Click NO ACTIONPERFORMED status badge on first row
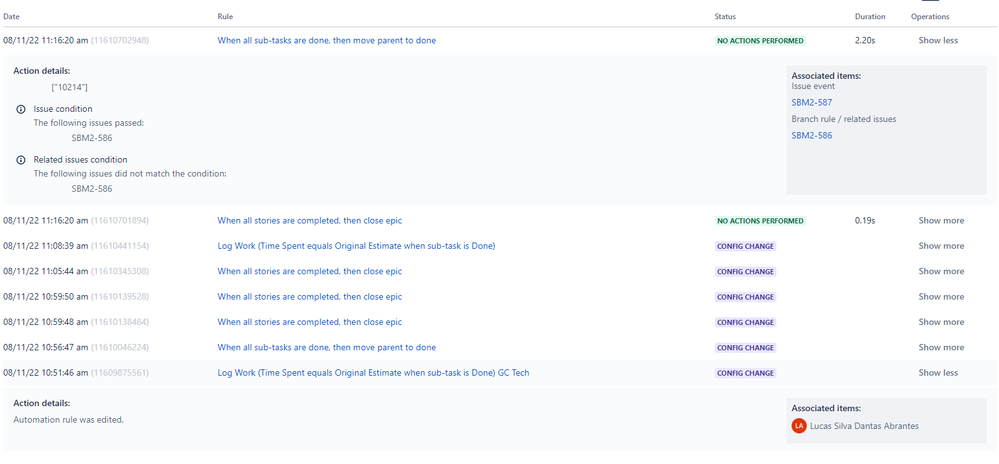The height and width of the screenshot is (464, 999). pos(760,40)
